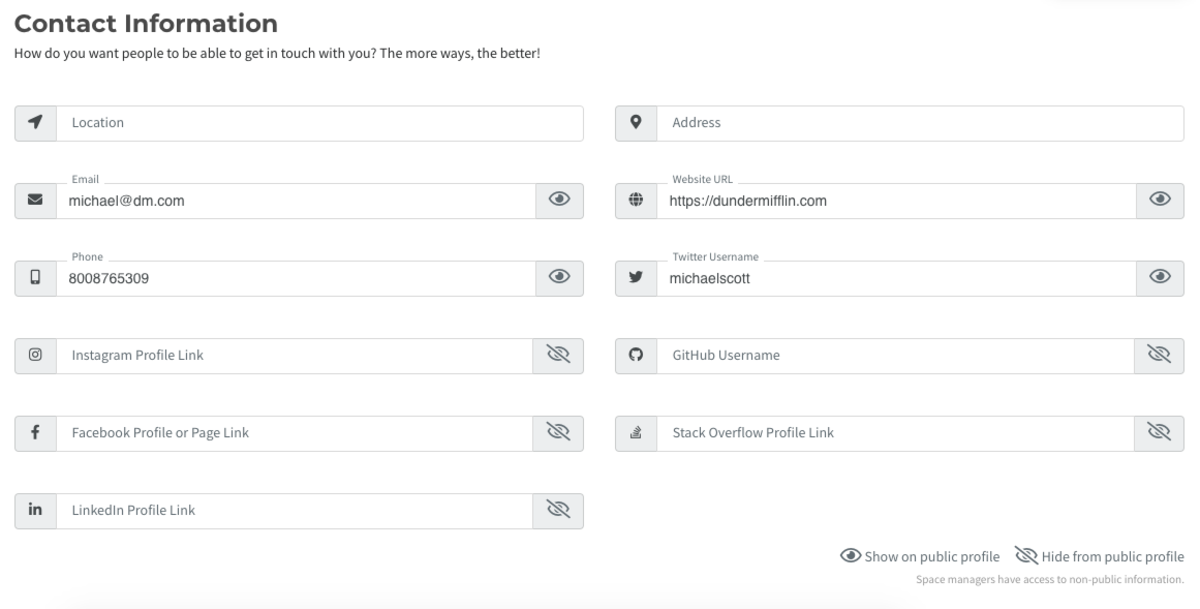Click the envelope icon beside Email
Image resolution: width=1200 pixels, height=609 pixels.
(x=35, y=200)
